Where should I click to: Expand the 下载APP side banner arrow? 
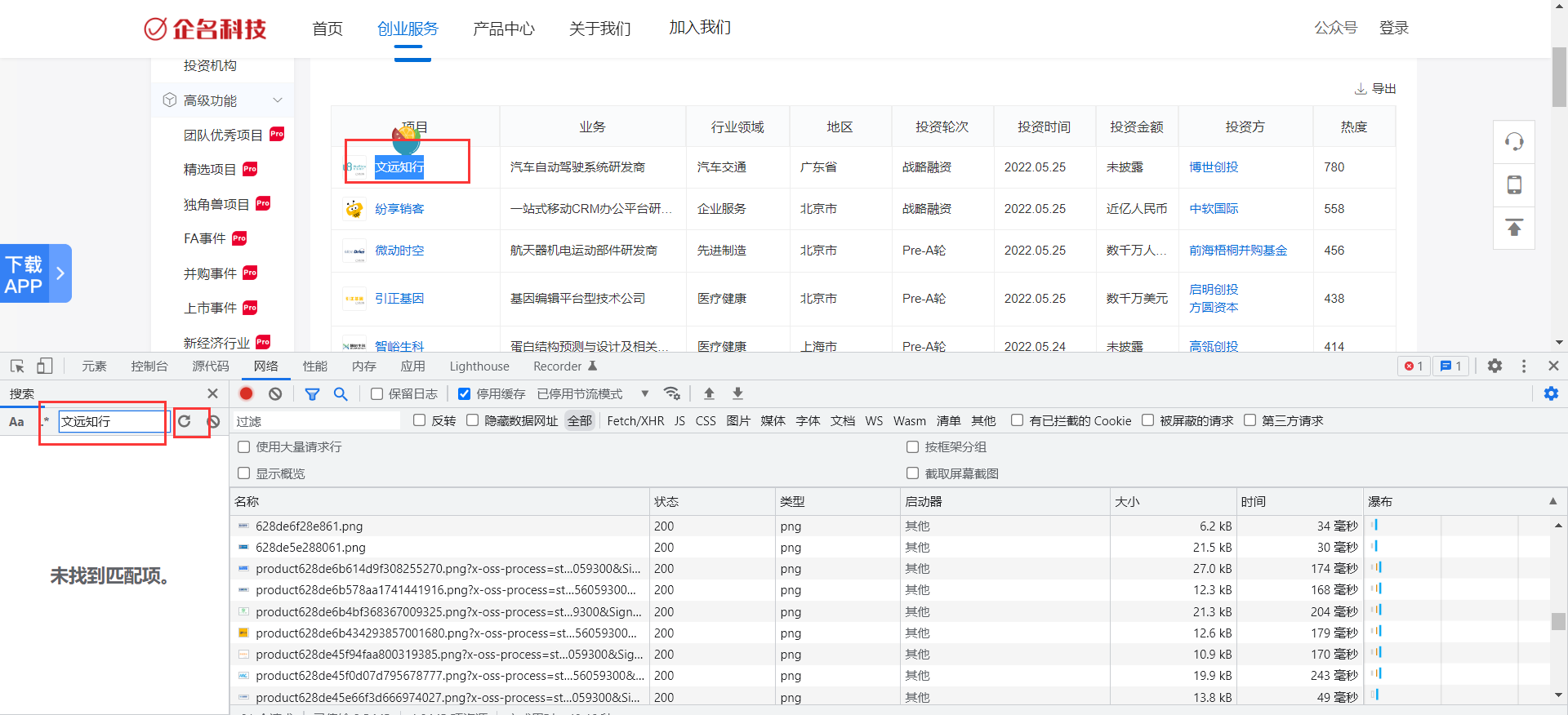[60, 273]
